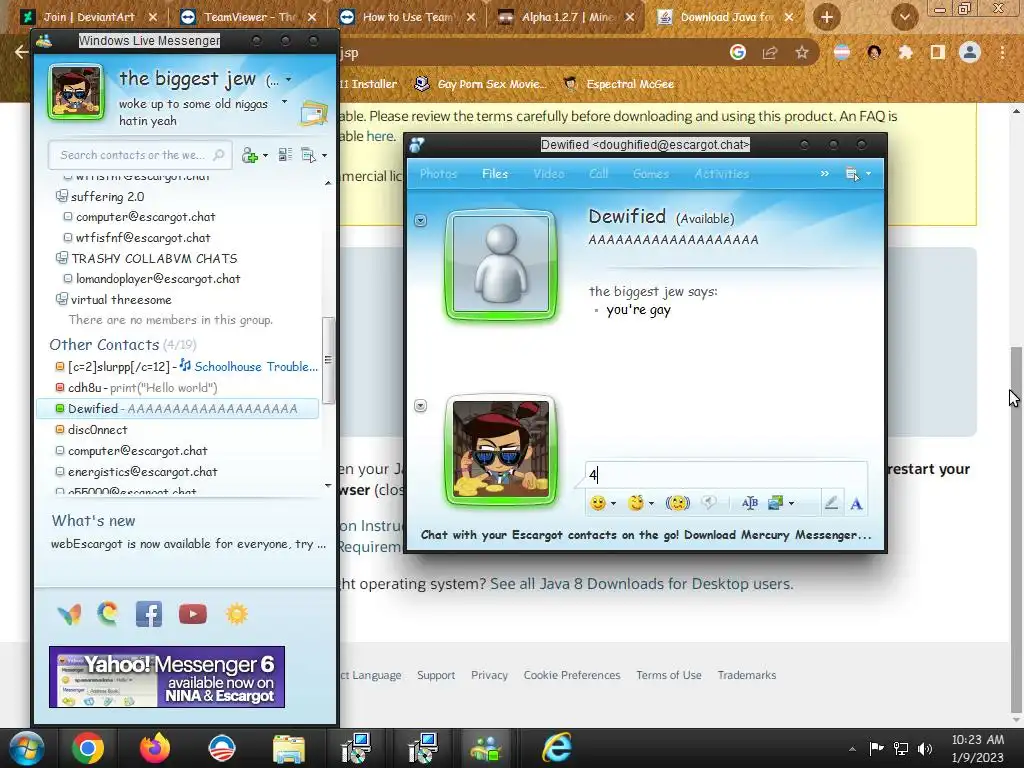
Task: Open the MSN butterfly icon at Messenger bottom
Action: tap(70, 614)
